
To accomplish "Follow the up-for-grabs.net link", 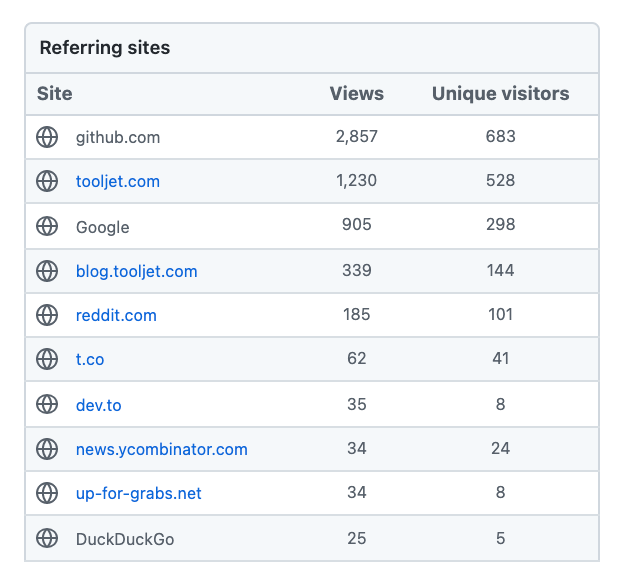I will (139, 494).
